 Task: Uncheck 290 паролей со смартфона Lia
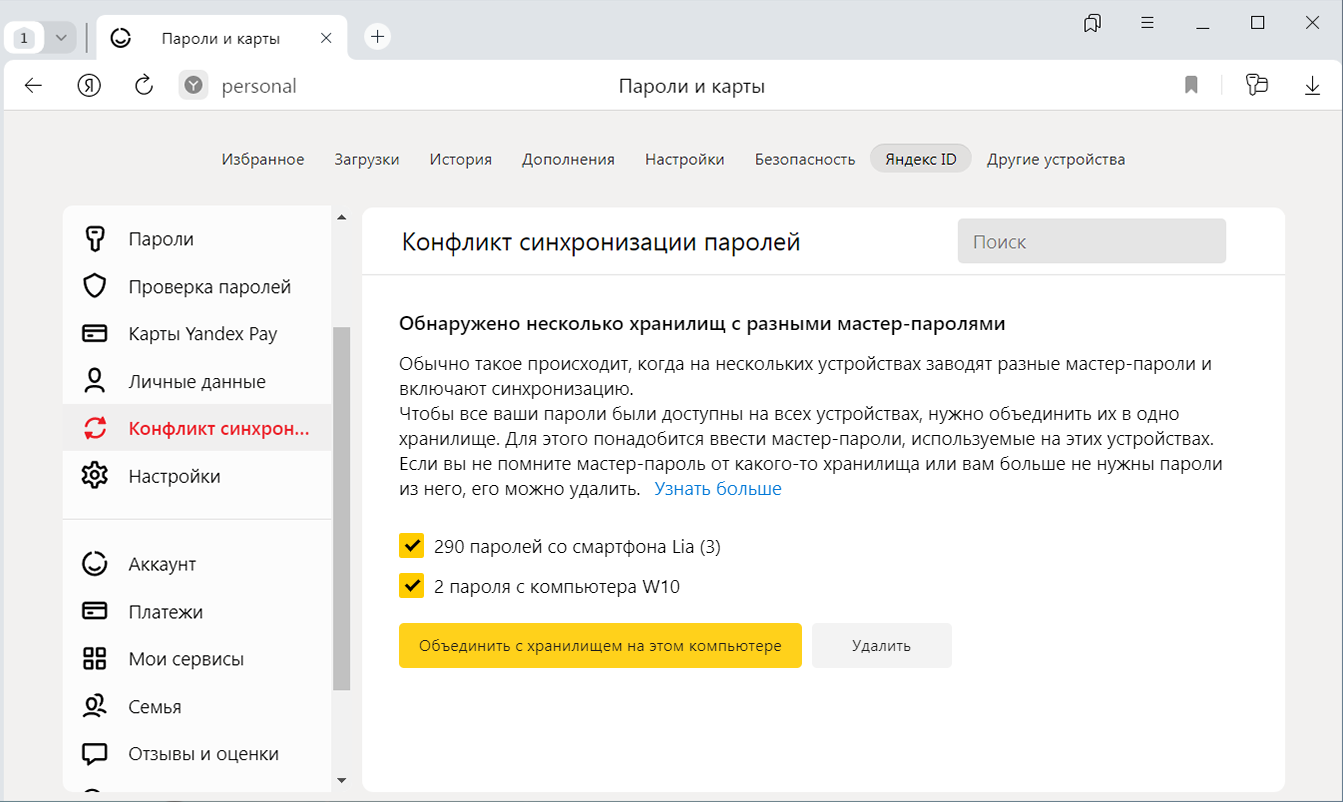point(411,546)
